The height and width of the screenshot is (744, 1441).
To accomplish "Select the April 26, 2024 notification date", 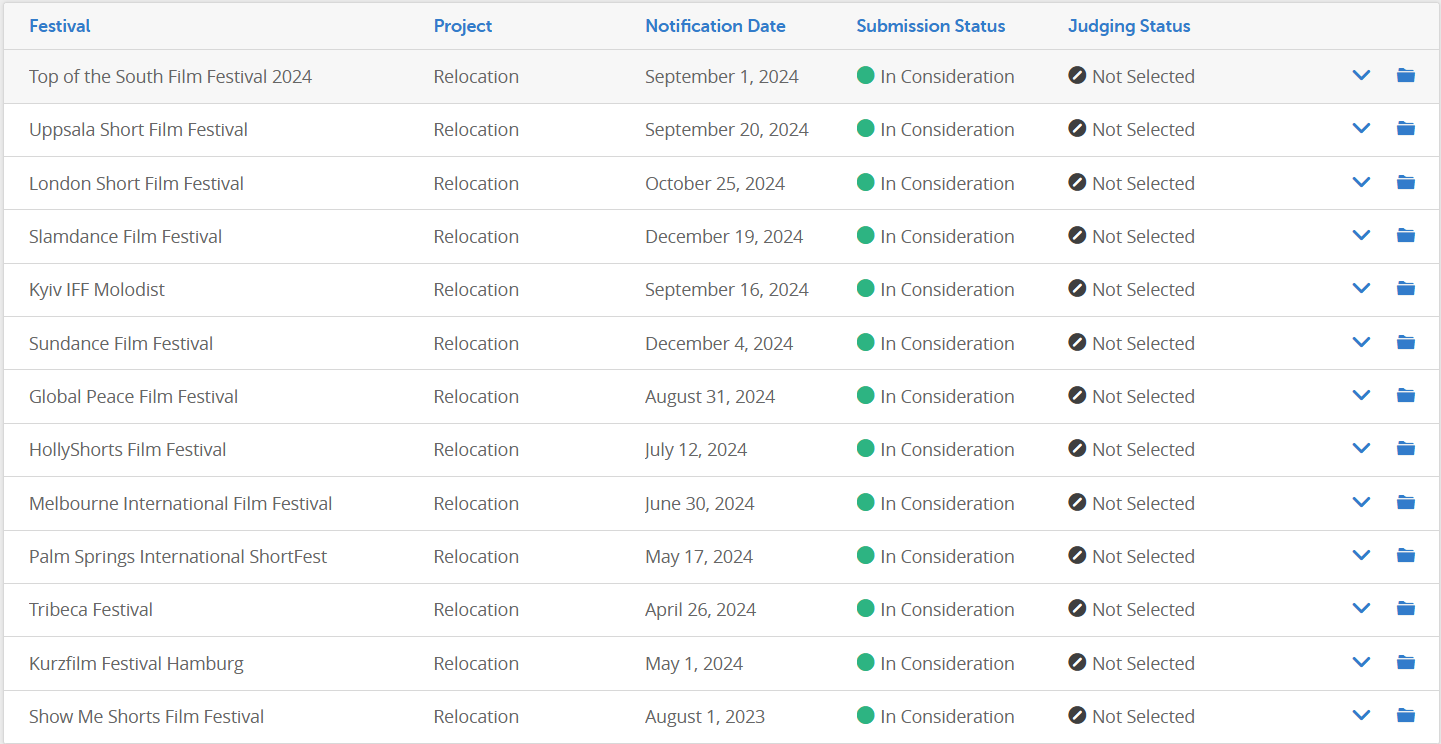I will [700, 610].
